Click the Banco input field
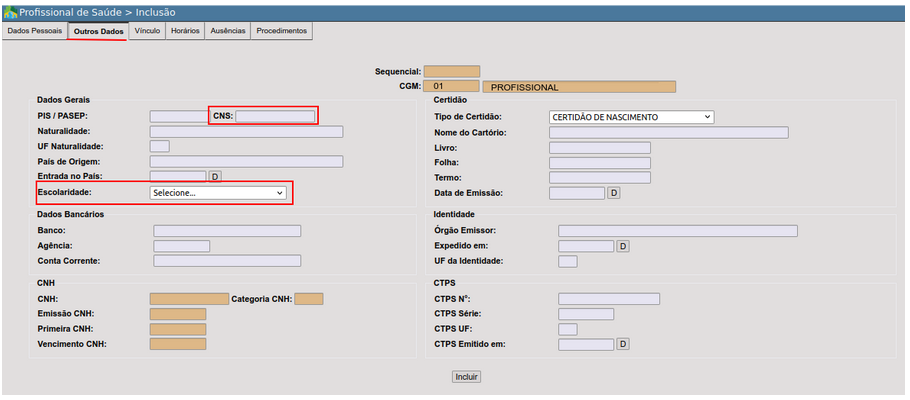Screen dimensions: 910x400 pyautogui.click(x=227, y=231)
